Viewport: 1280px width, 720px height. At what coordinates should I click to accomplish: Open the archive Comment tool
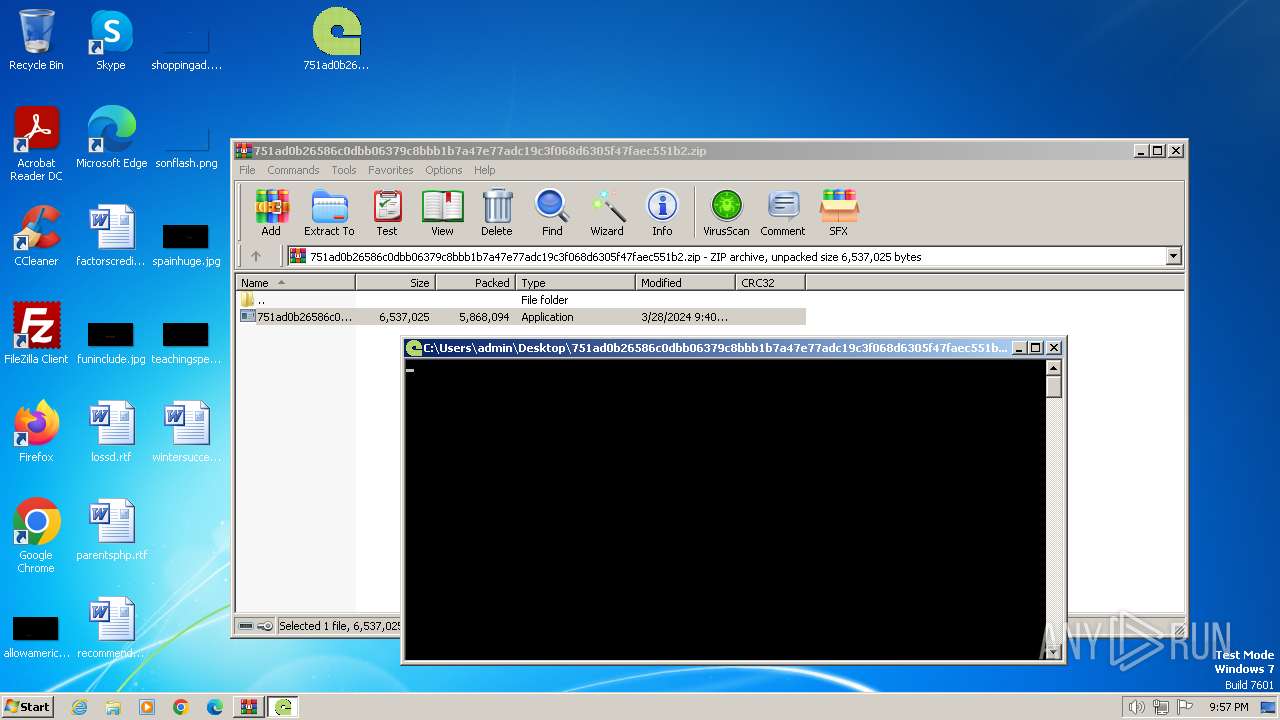pyautogui.click(x=783, y=213)
